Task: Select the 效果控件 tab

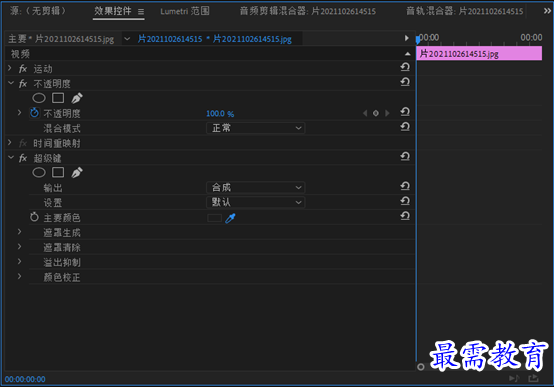Action: (x=113, y=11)
